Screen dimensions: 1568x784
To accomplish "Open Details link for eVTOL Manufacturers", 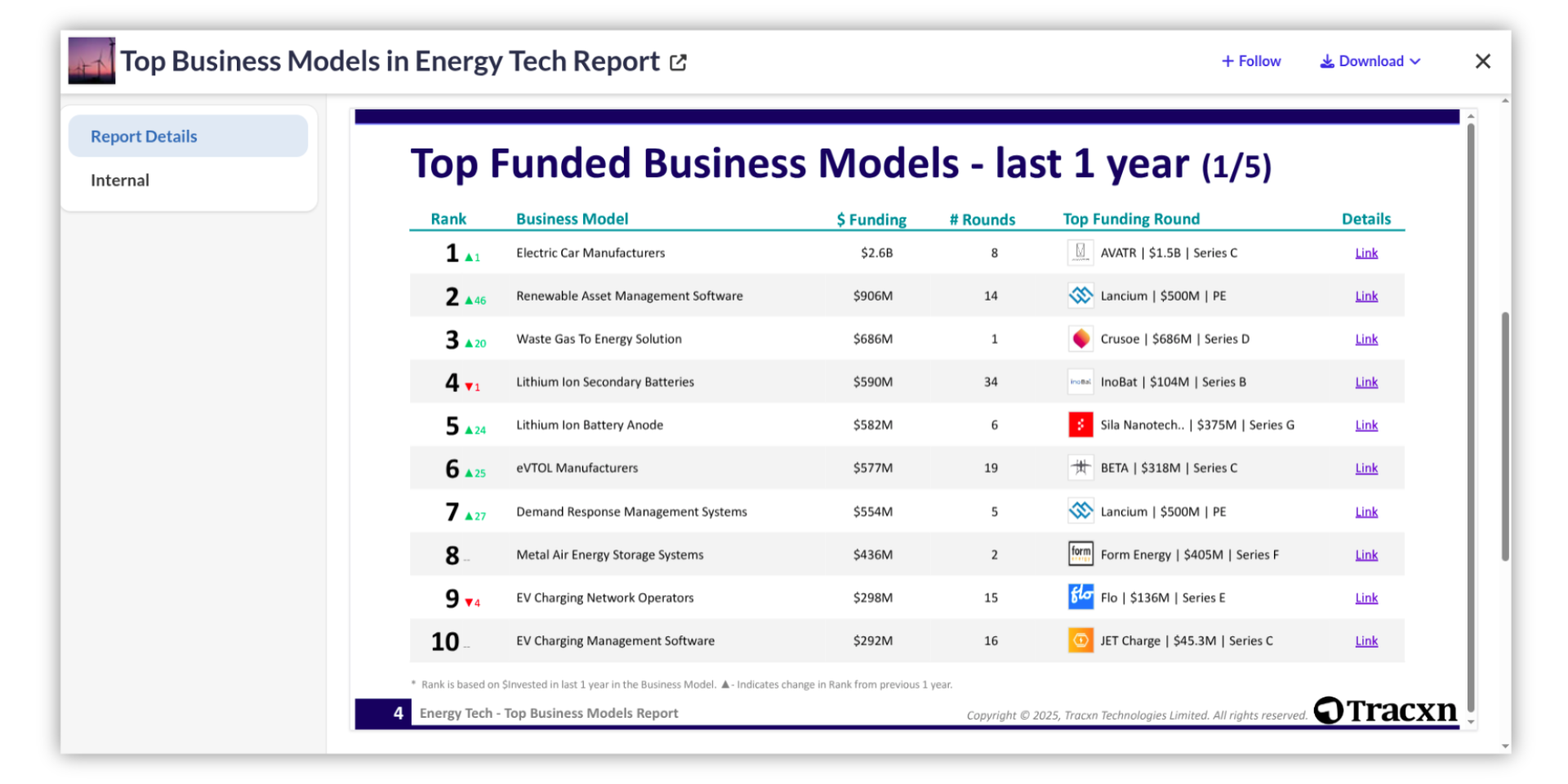I will click(1365, 468).
